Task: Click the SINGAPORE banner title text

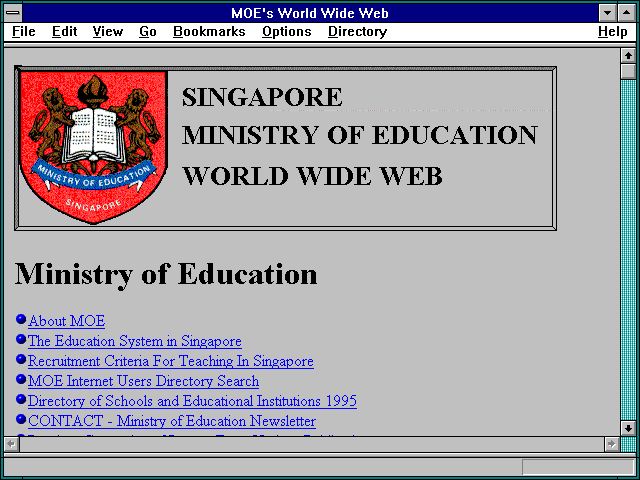Action: coord(262,97)
